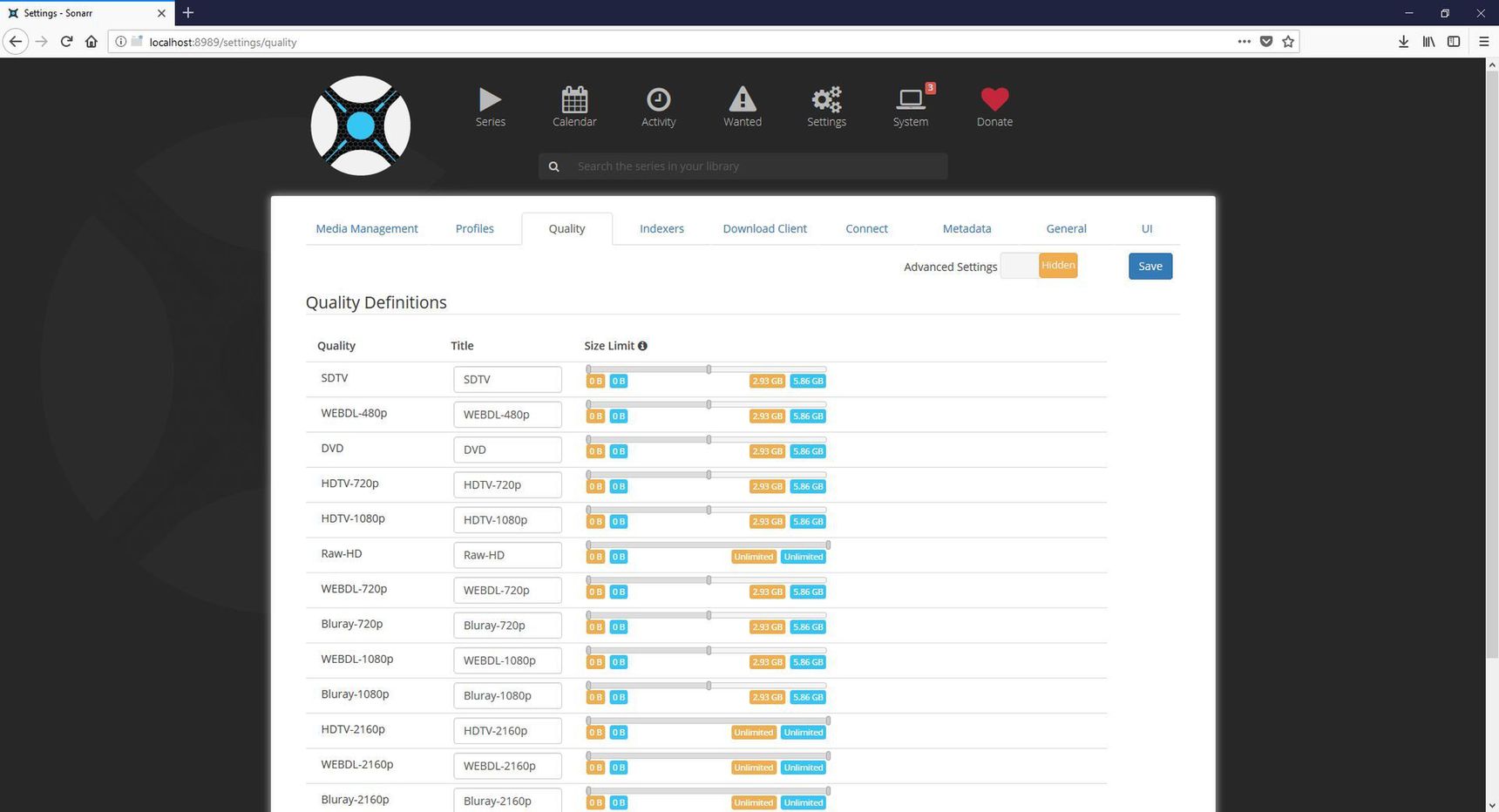Viewport: 1499px width, 812px height.
Task: Open the Series page icon
Action: coord(490,99)
